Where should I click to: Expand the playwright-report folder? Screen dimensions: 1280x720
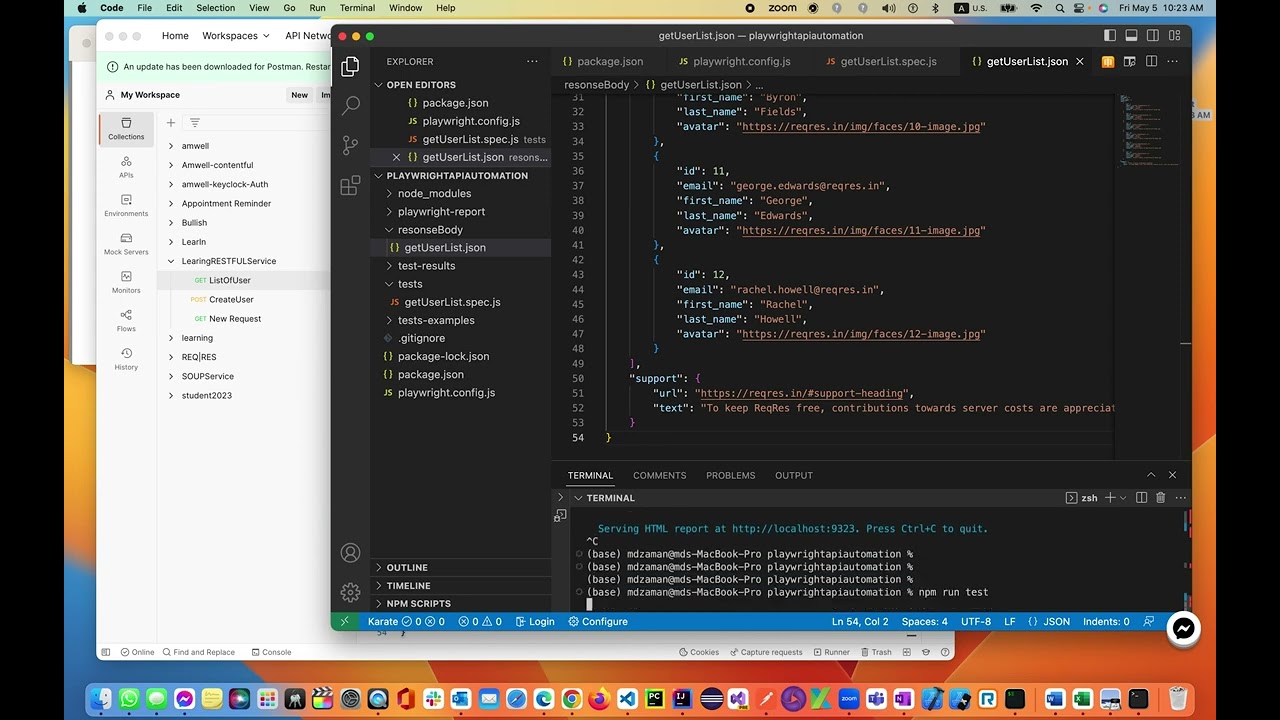(441, 212)
